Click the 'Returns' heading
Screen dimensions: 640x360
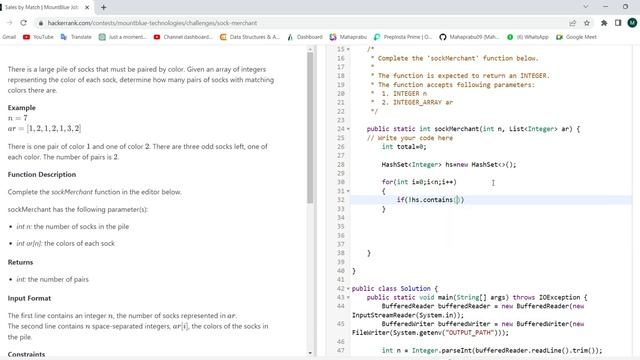20,262
